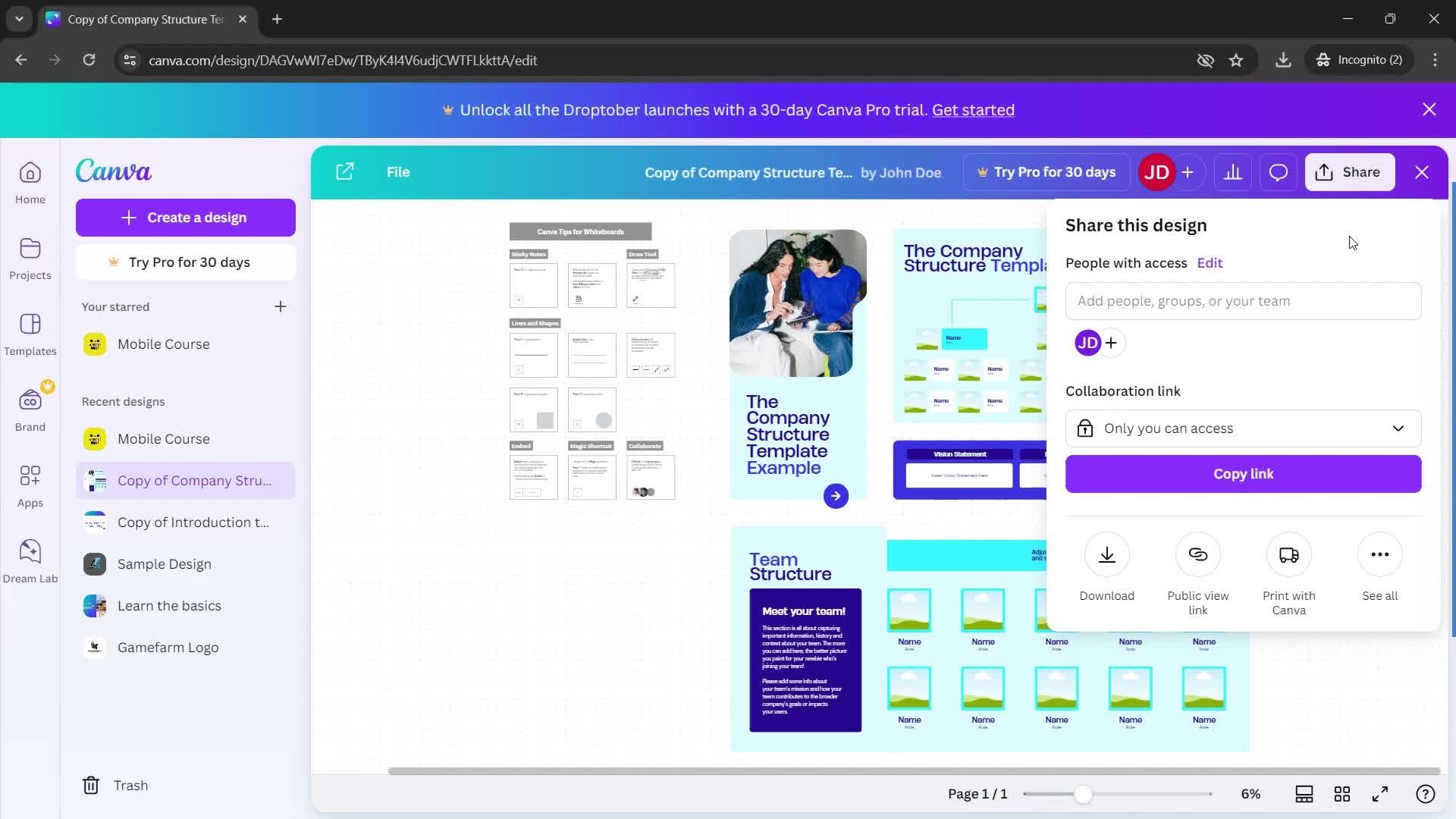Image resolution: width=1456 pixels, height=819 pixels.
Task: Expand the People with access Edit option
Action: [1210, 262]
